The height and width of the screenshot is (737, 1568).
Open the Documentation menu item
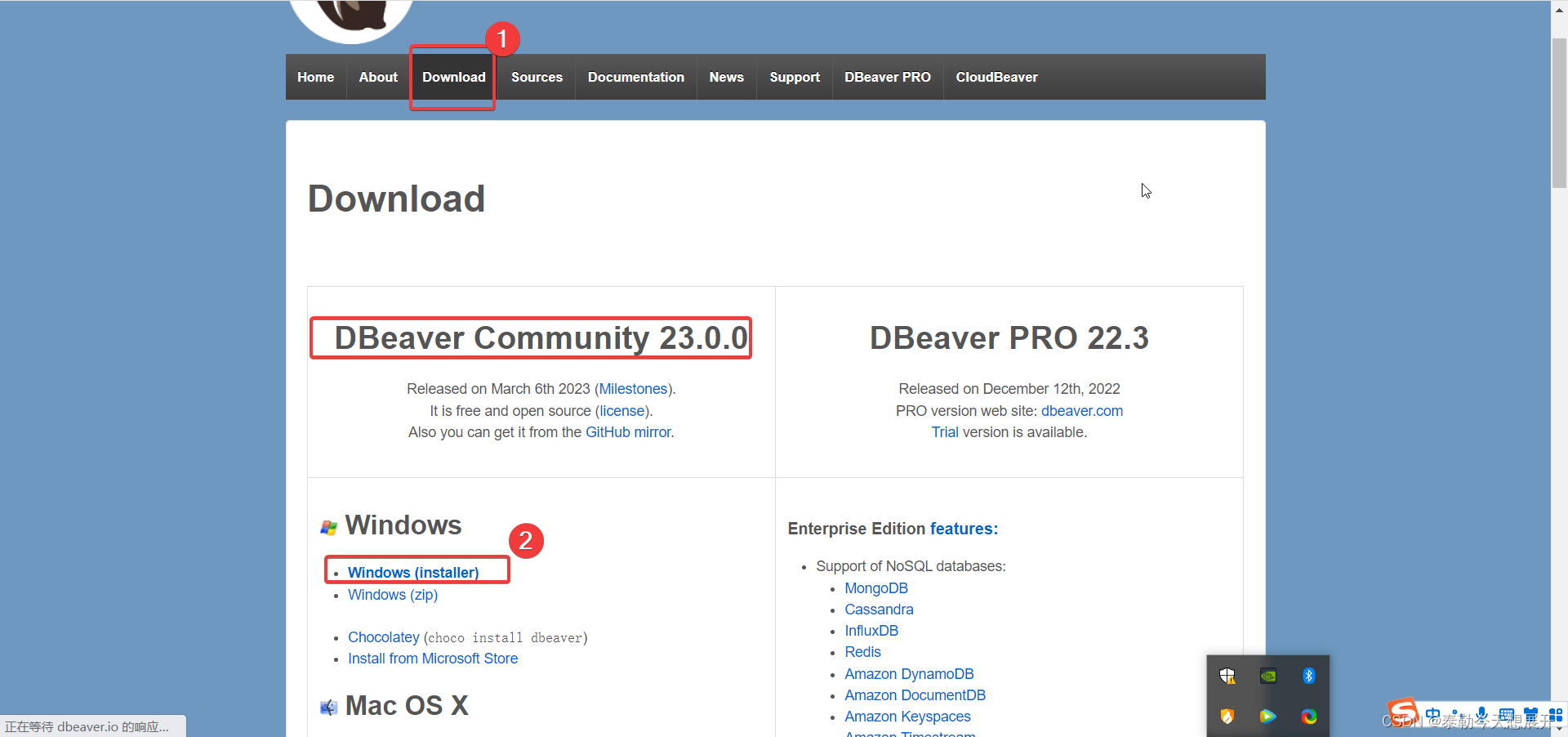(636, 77)
